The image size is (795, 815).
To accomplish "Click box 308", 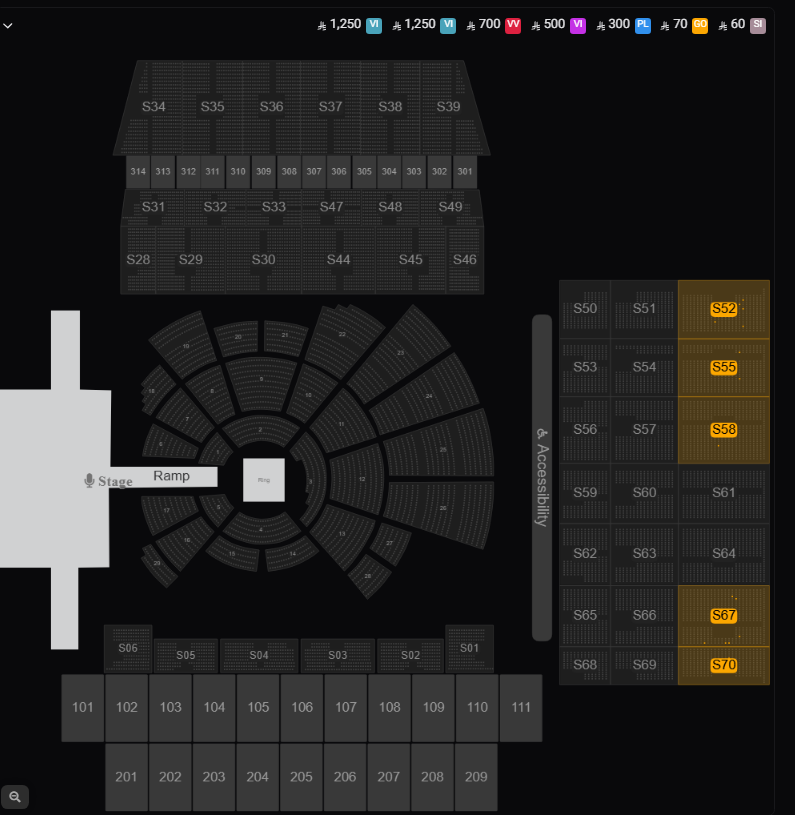I will (289, 172).
